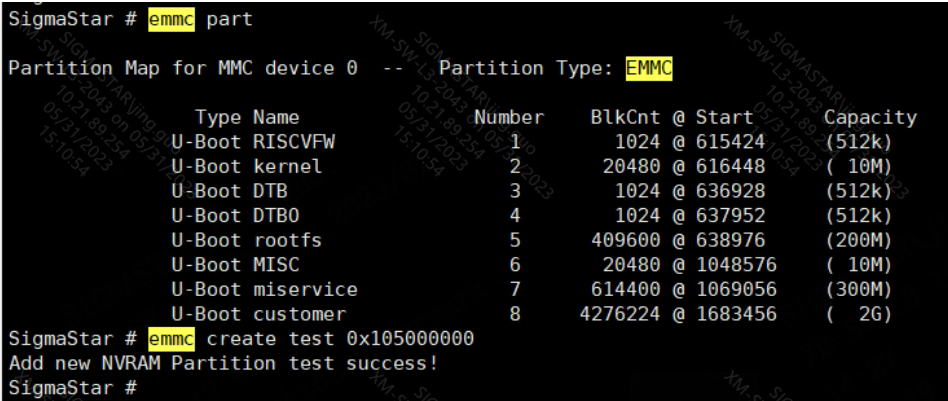
Task: Click the customer partition name
Action: (x=299, y=314)
